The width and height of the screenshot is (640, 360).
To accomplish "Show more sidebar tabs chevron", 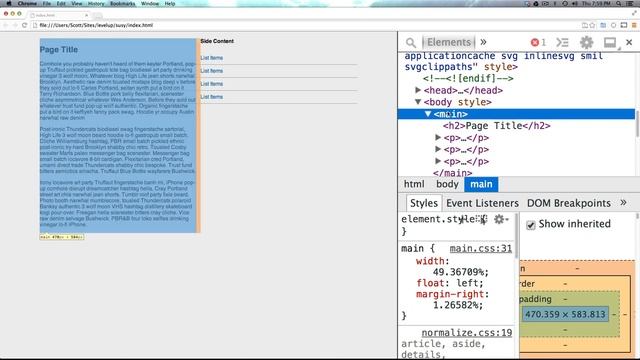I will click(623, 203).
